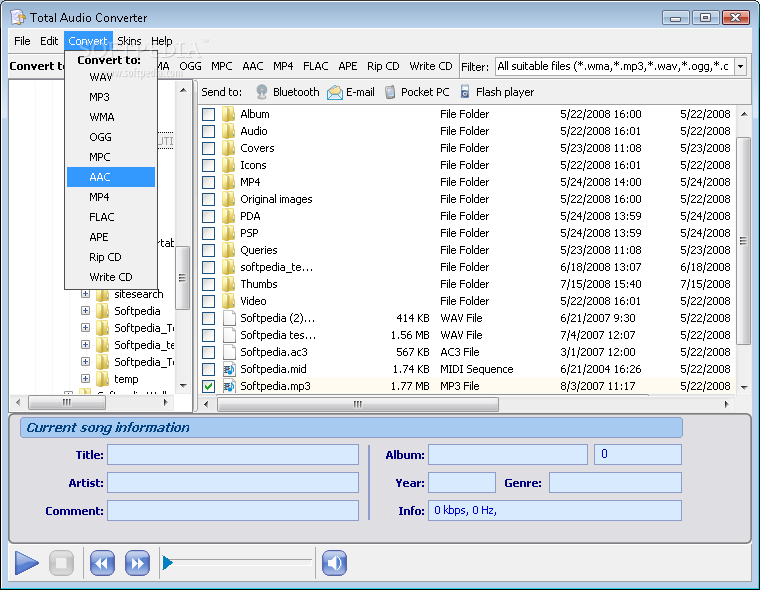Check the PDA folder checkbox
Image resolution: width=760 pixels, height=590 pixels.
click(x=208, y=216)
